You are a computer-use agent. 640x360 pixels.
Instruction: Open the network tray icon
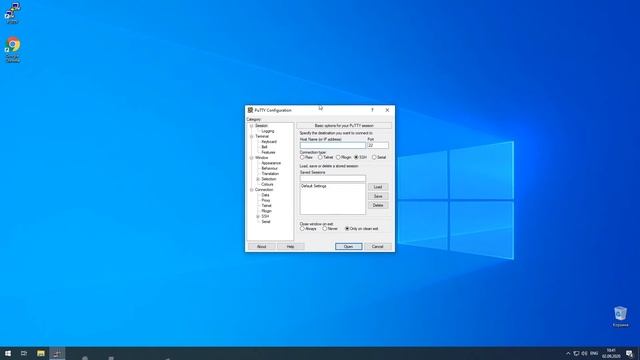click(576, 353)
